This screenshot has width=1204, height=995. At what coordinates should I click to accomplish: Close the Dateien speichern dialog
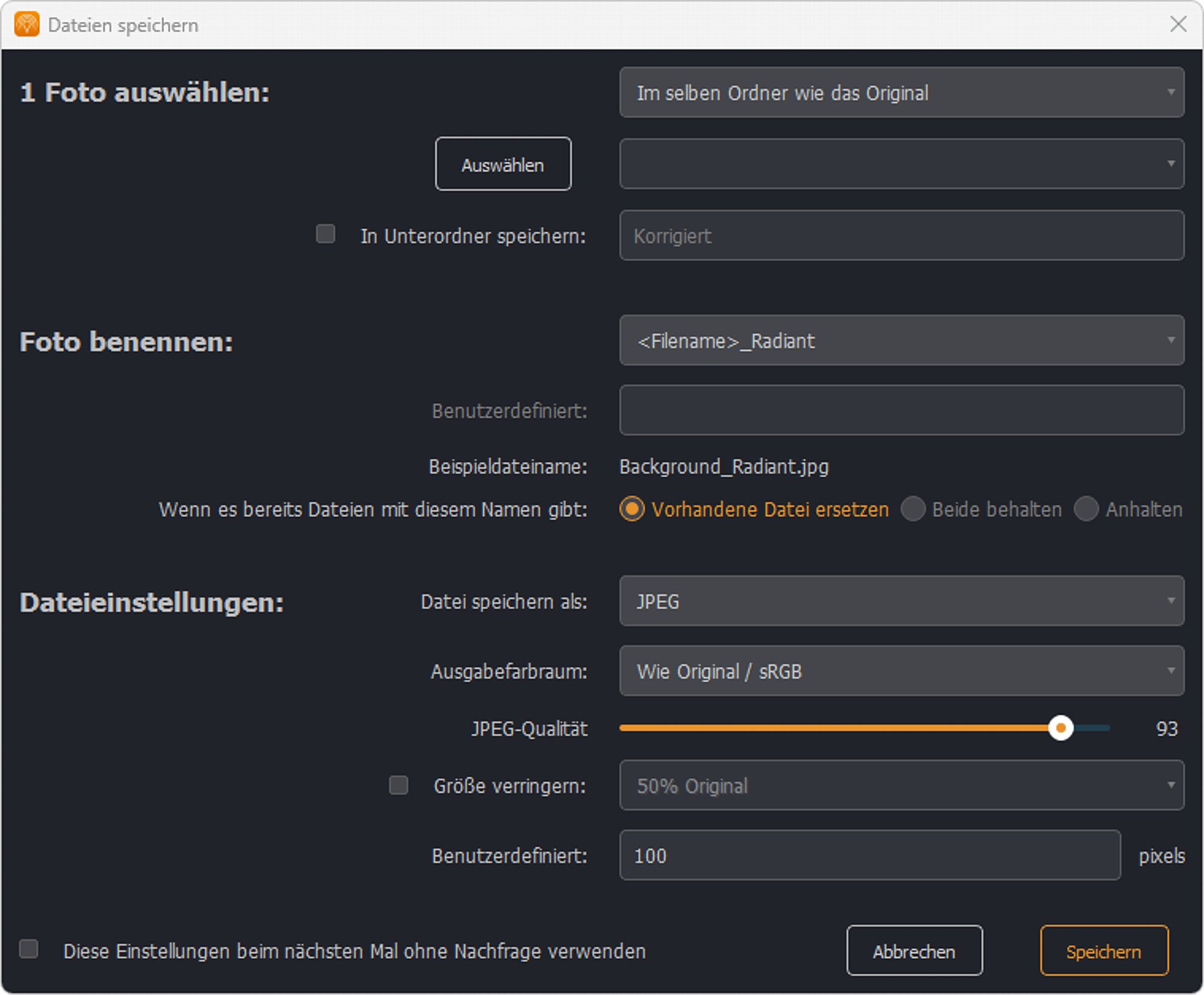click(1178, 24)
